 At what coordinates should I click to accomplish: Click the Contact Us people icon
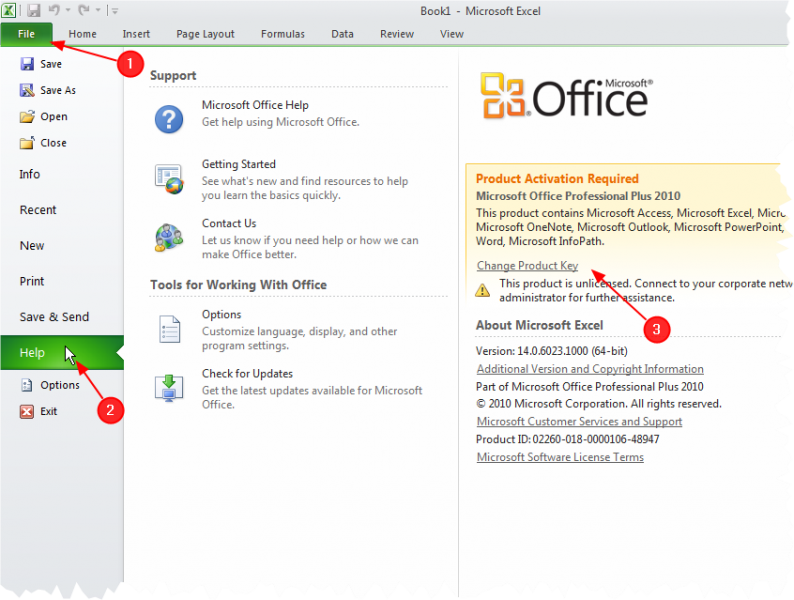click(169, 237)
